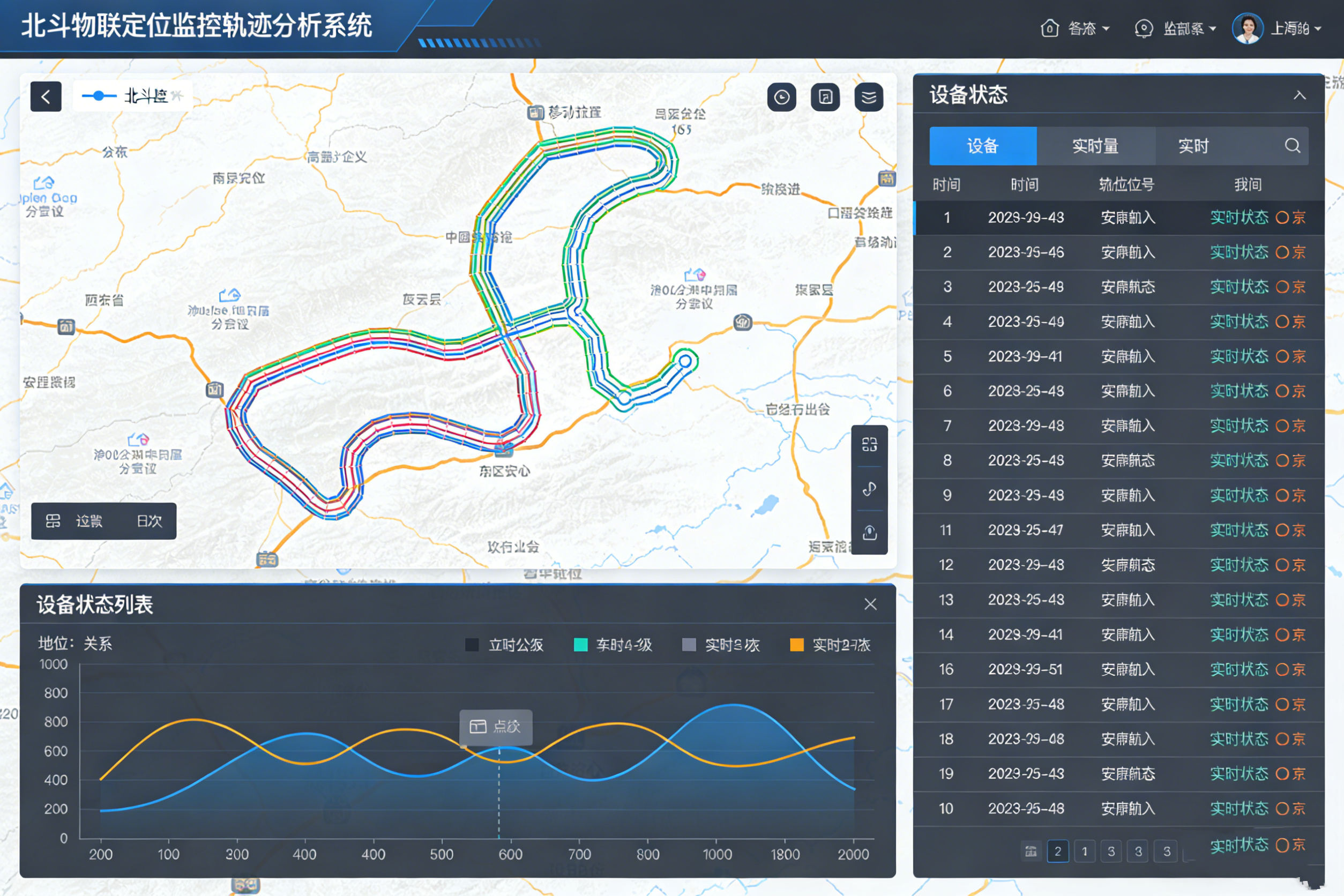Click the save document icon on map
This screenshot has height=896, width=1344.
tap(825, 98)
